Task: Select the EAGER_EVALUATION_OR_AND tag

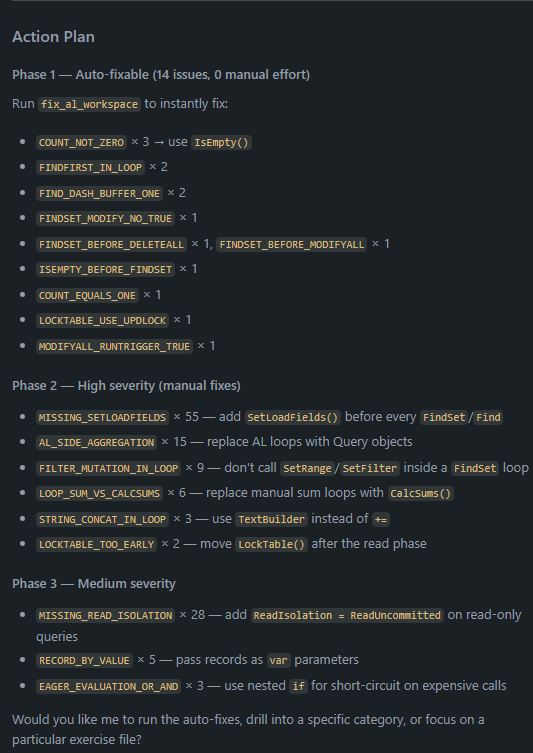Action: (x=109, y=686)
